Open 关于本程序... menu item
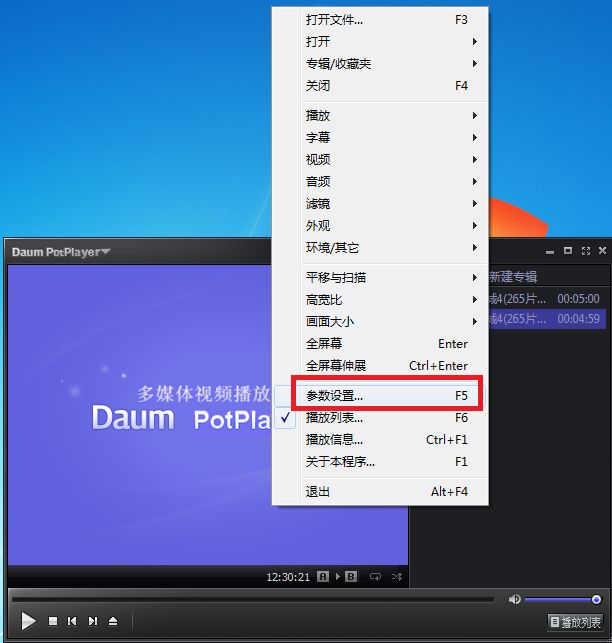 click(x=380, y=462)
